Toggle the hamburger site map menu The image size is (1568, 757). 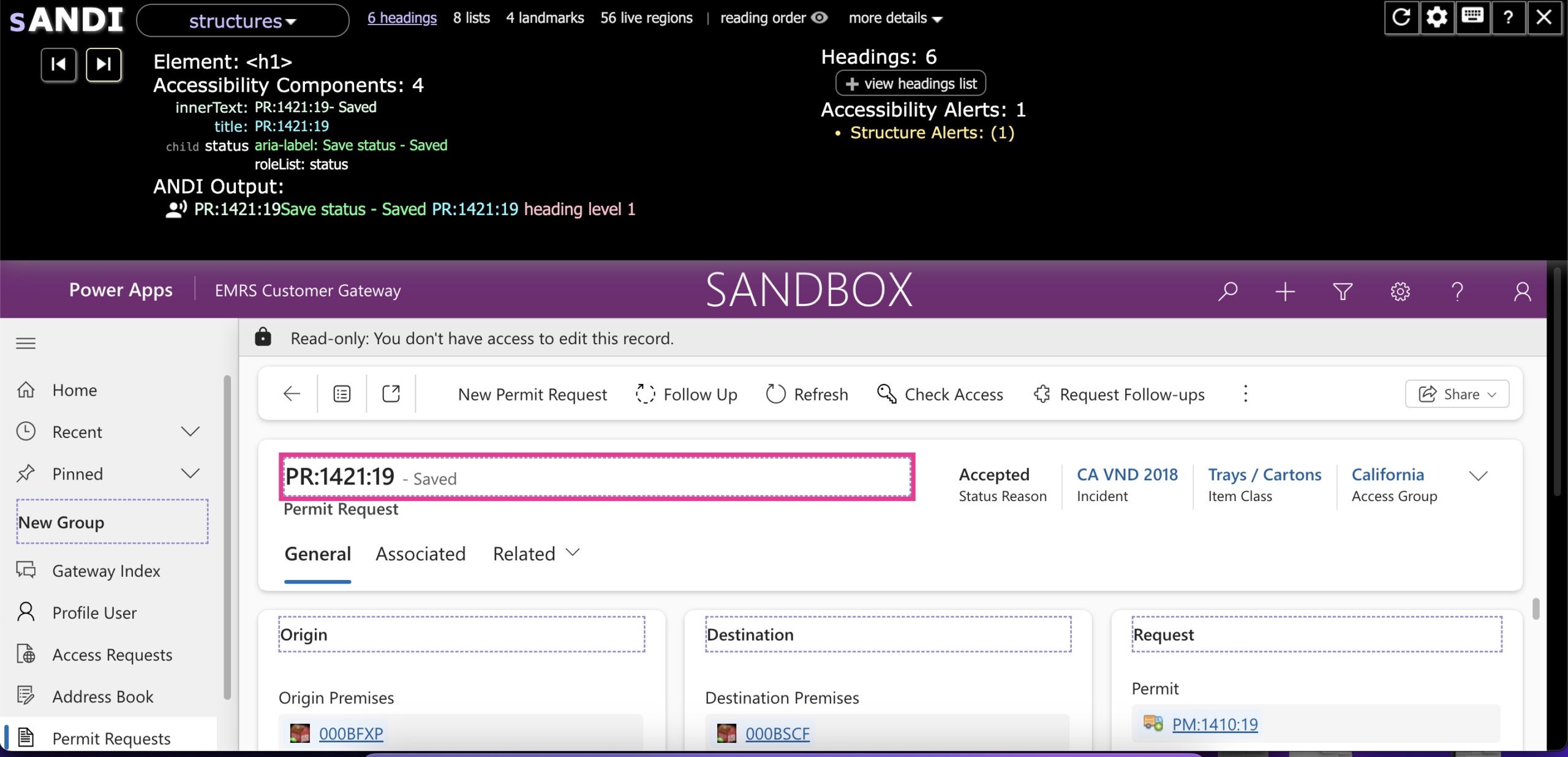pyautogui.click(x=26, y=343)
